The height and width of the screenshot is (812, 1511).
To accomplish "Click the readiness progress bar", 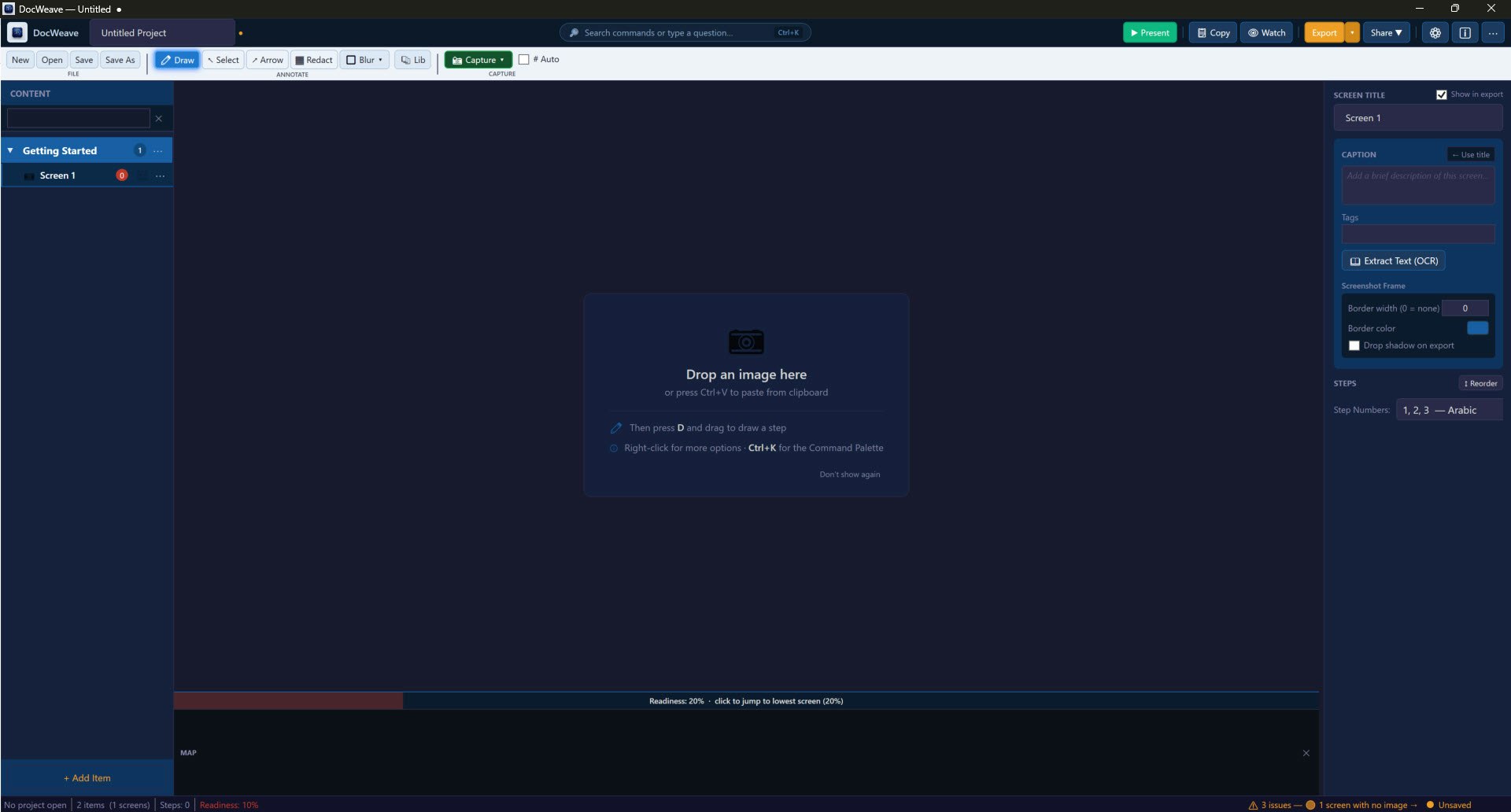I will 746,701.
